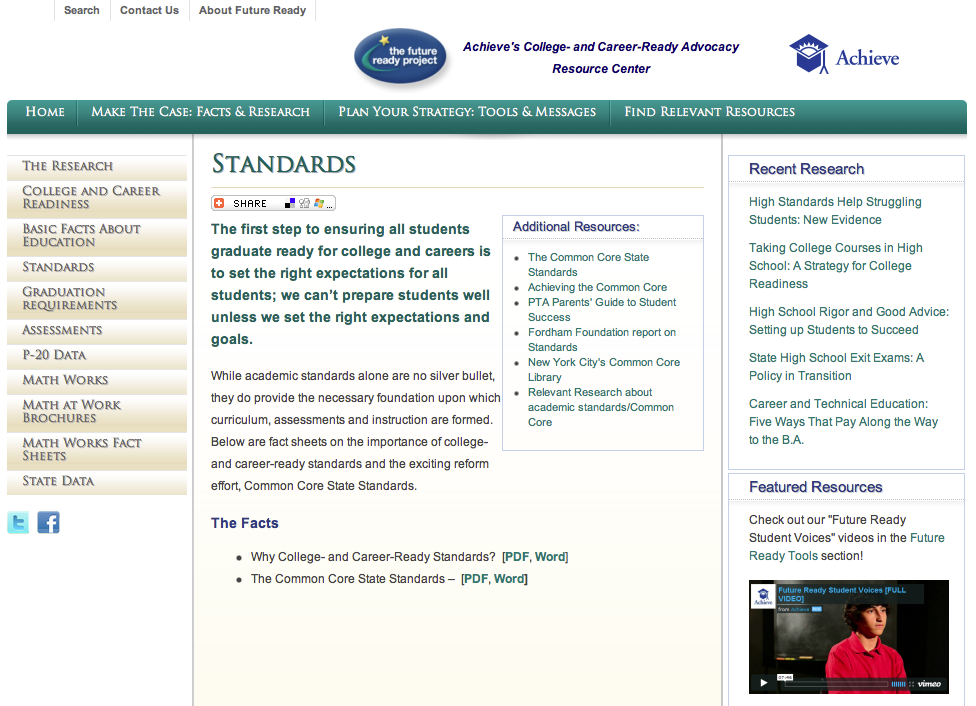Screen dimensions: 976x706
Task: Open High School Rigor and Good Advice link
Action: 848,321
